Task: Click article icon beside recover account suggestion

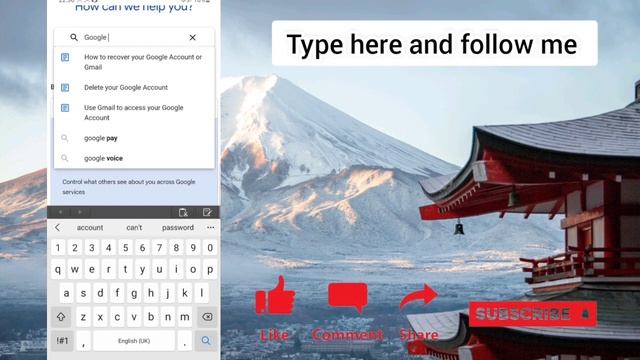Action: pos(65,57)
